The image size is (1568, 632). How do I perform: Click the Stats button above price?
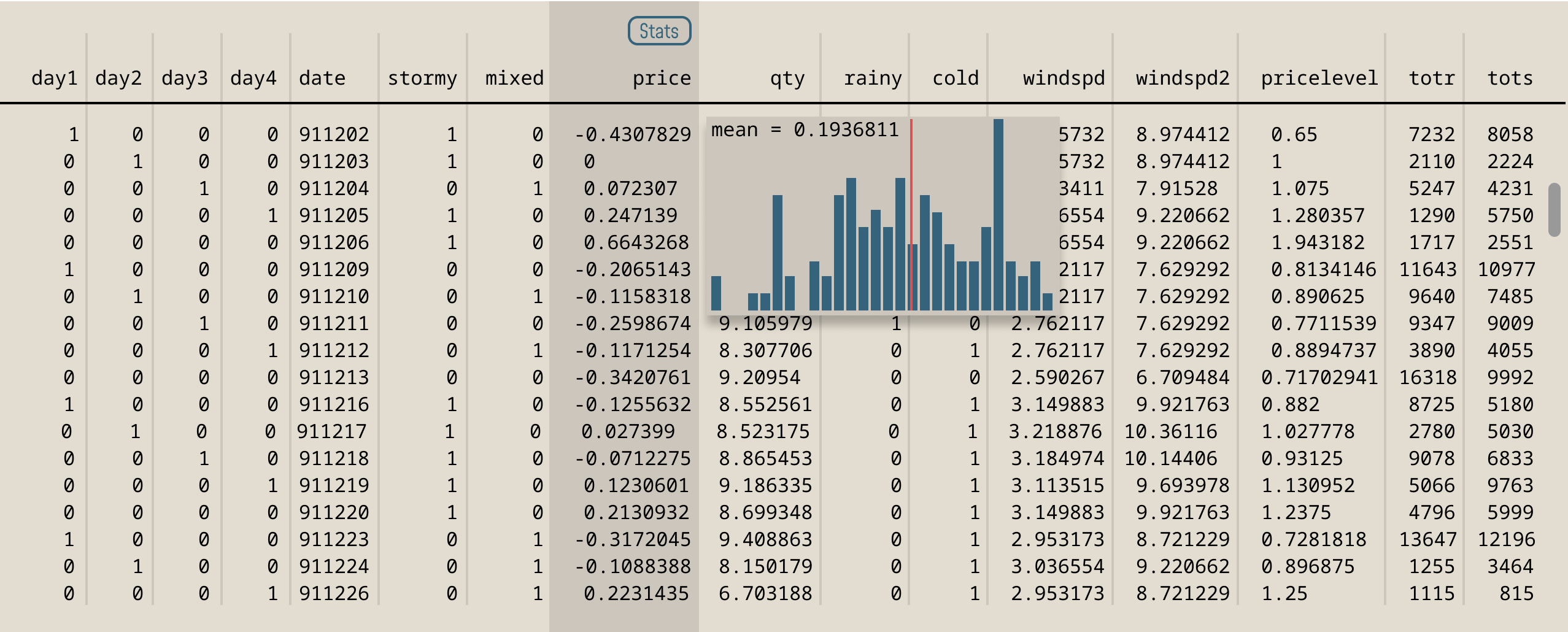[x=659, y=31]
